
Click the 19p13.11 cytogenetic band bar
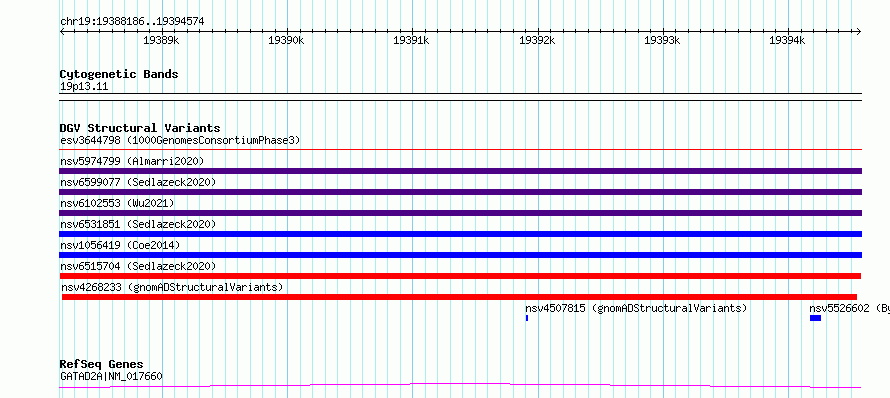pos(461,97)
